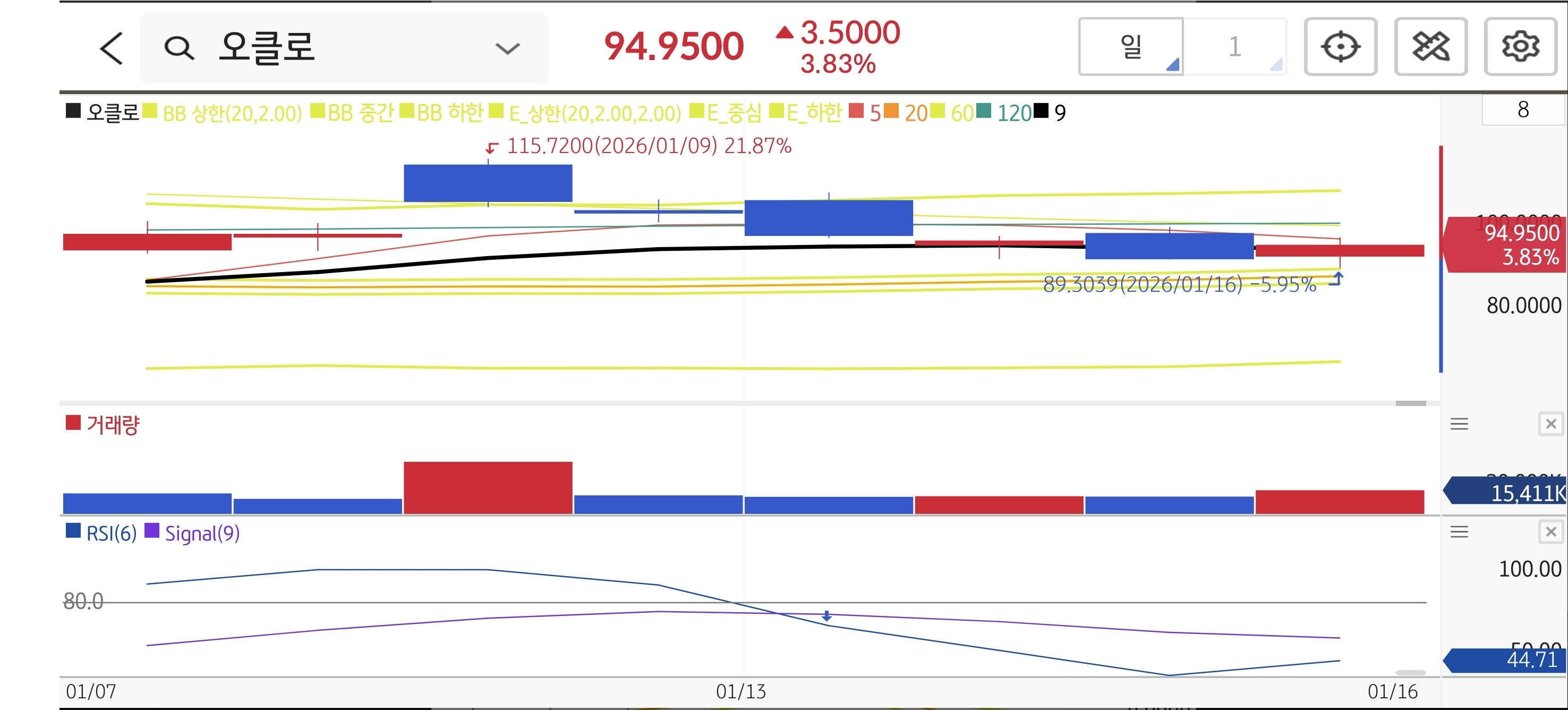This screenshot has width=1568, height=710.
Task: Open 거래량 panel hamburger menu
Action: (1459, 424)
